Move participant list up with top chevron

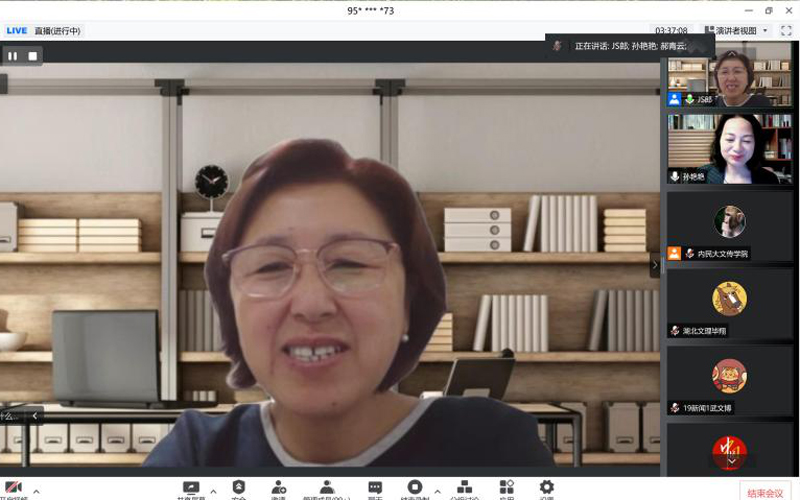click(x=732, y=54)
